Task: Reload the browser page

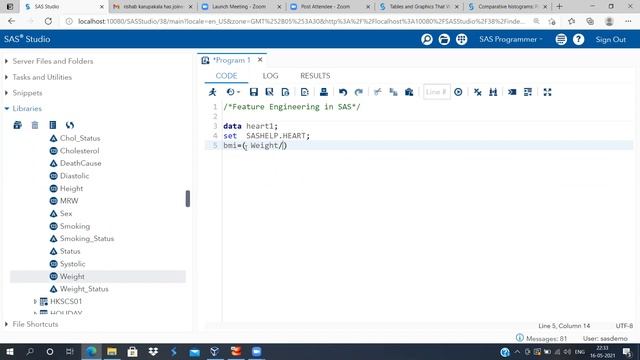Action: [48, 21]
